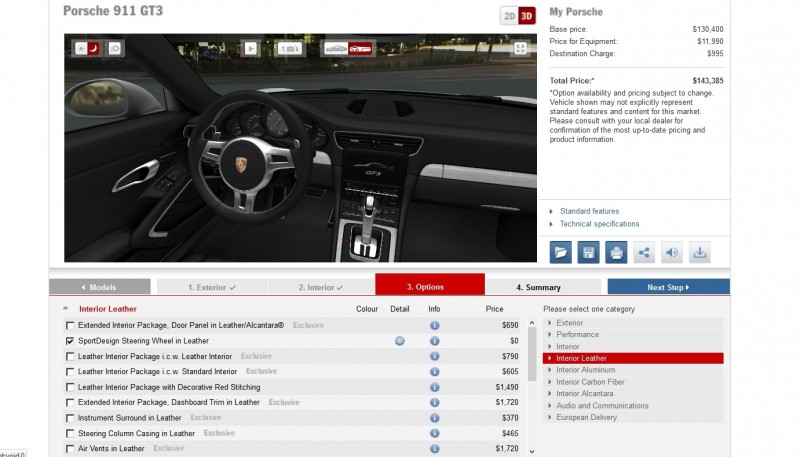Check Extended Interior Package, Door Panel in Leather/Alcantara
This screenshot has height=457, width=800.
coord(70,325)
